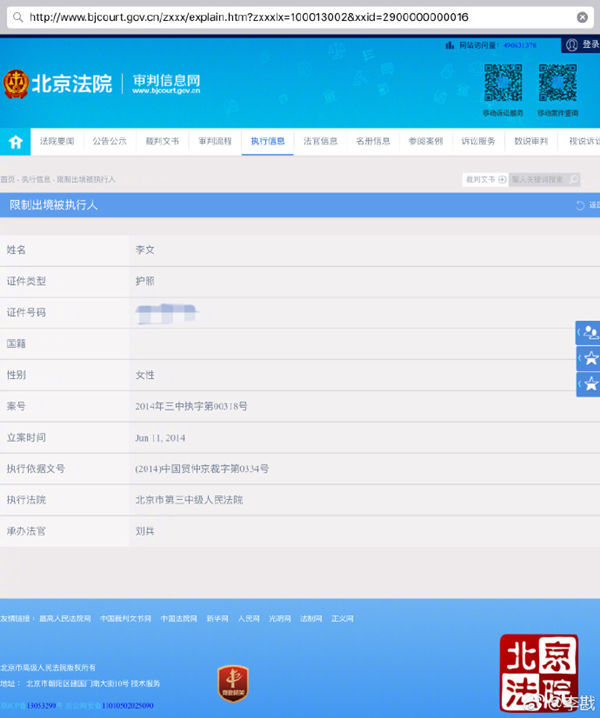
Task: Open the 人民网 footer link
Action: 249,619
